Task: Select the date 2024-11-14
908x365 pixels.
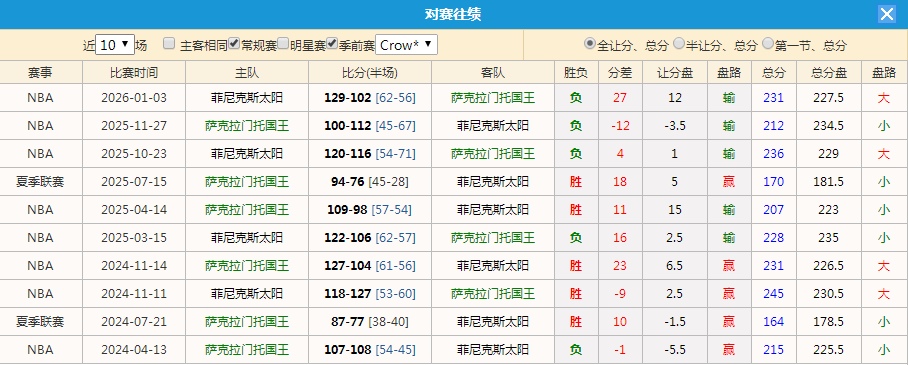Action: (134, 265)
